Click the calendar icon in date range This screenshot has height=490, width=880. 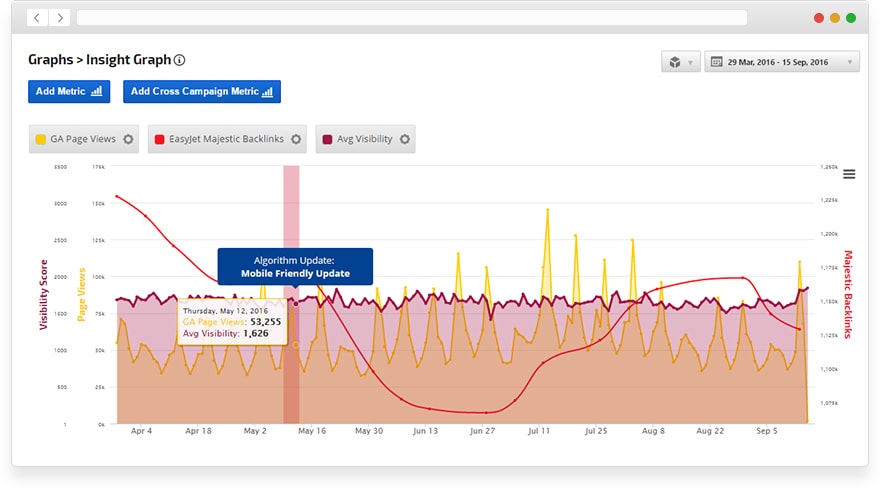[x=716, y=62]
